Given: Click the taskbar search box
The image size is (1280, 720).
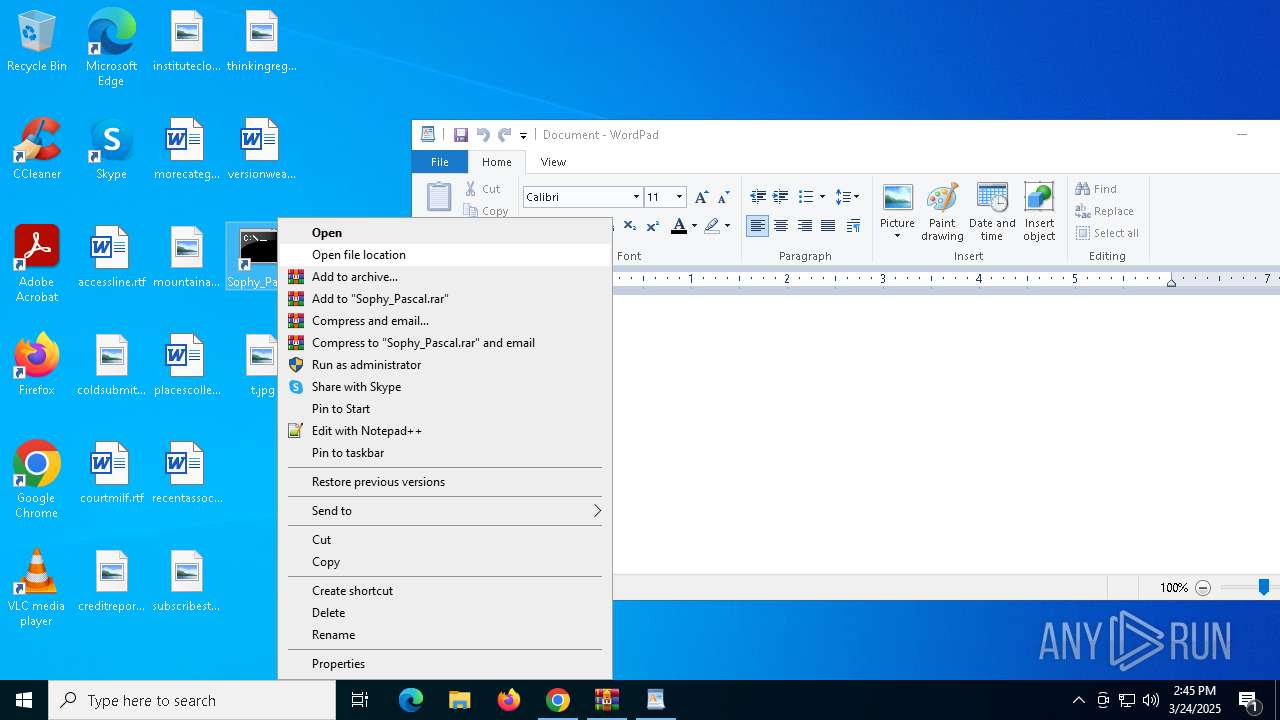Looking at the screenshot, I should [x=192, y=700].
